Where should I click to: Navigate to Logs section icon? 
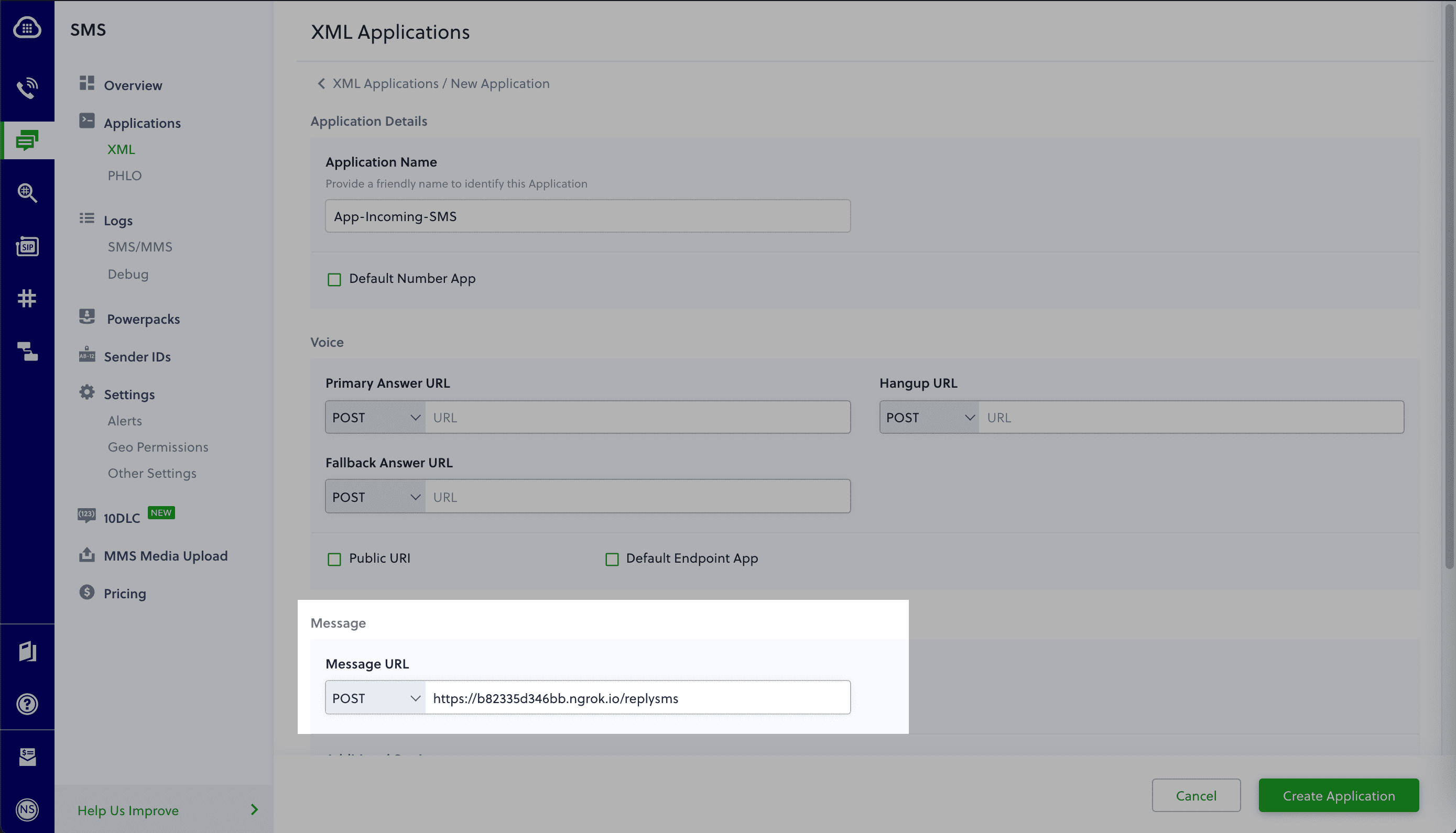coord(86,218)
